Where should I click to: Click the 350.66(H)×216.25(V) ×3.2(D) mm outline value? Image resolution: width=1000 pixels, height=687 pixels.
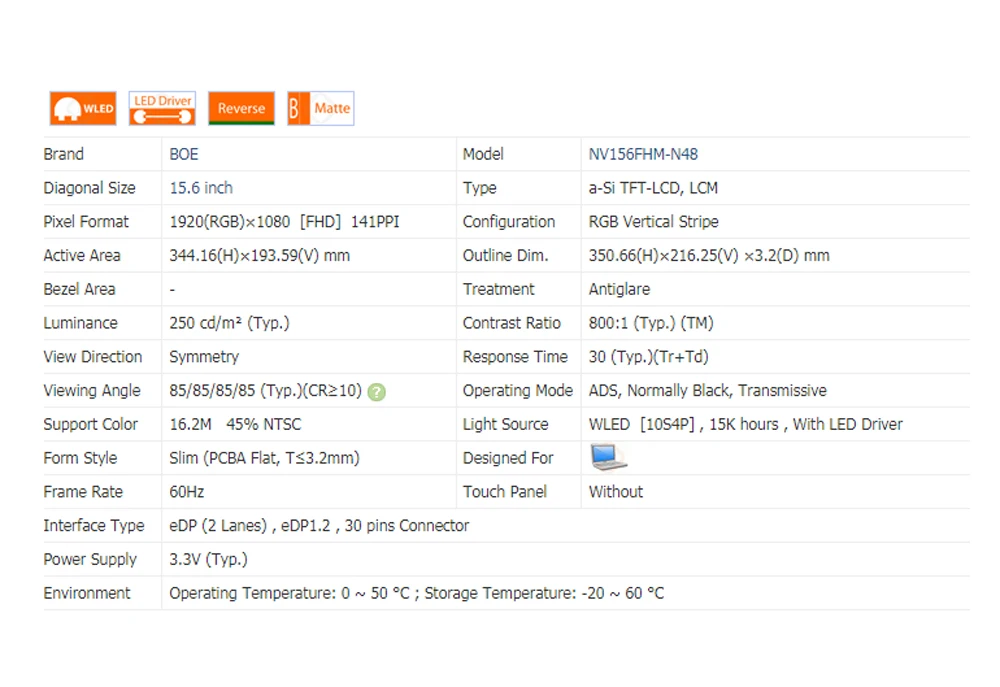coord(709,256)
